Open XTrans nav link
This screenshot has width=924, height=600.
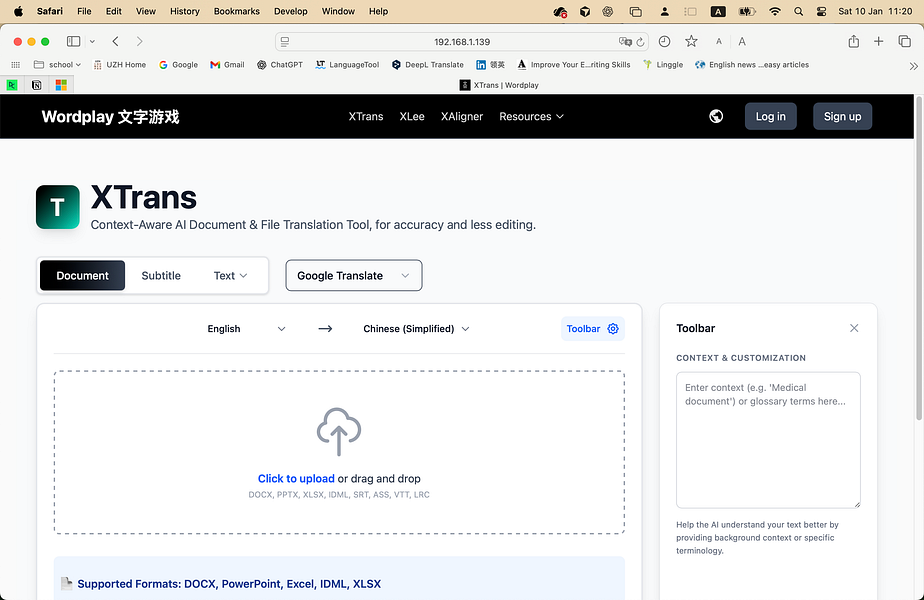pos(365,116)
